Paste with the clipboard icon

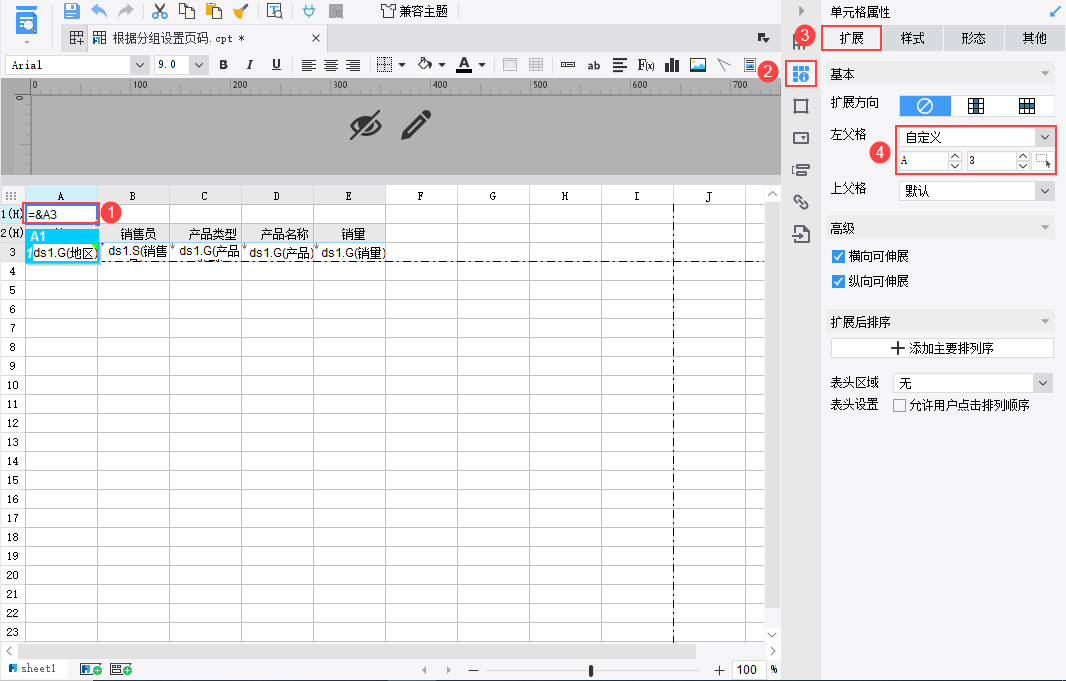pyautogui.click(x=213, y=11)
